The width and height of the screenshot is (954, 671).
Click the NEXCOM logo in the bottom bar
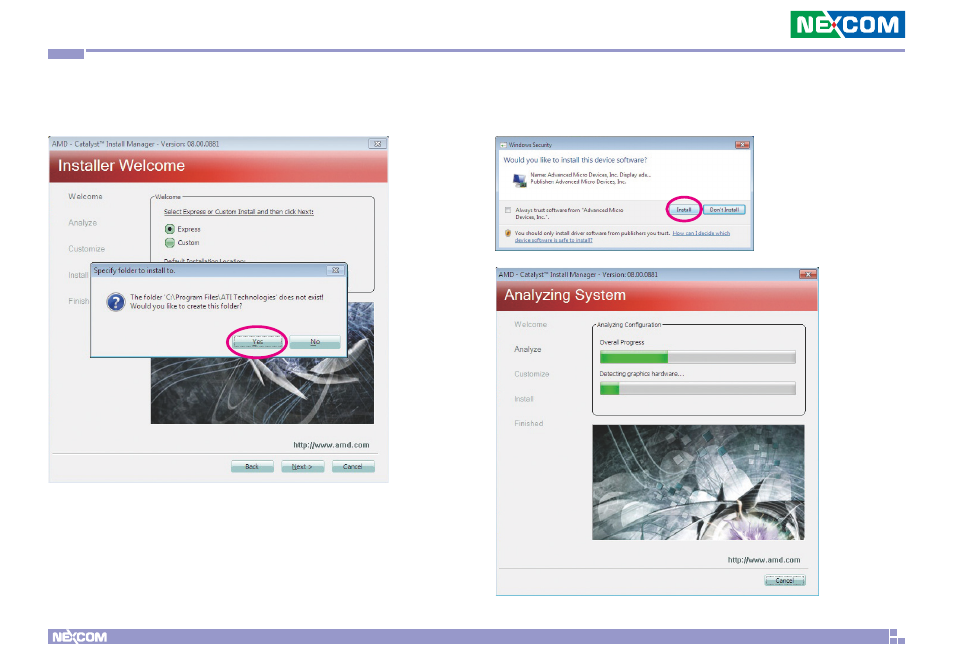pyautogui.click(x=79, y=637)
